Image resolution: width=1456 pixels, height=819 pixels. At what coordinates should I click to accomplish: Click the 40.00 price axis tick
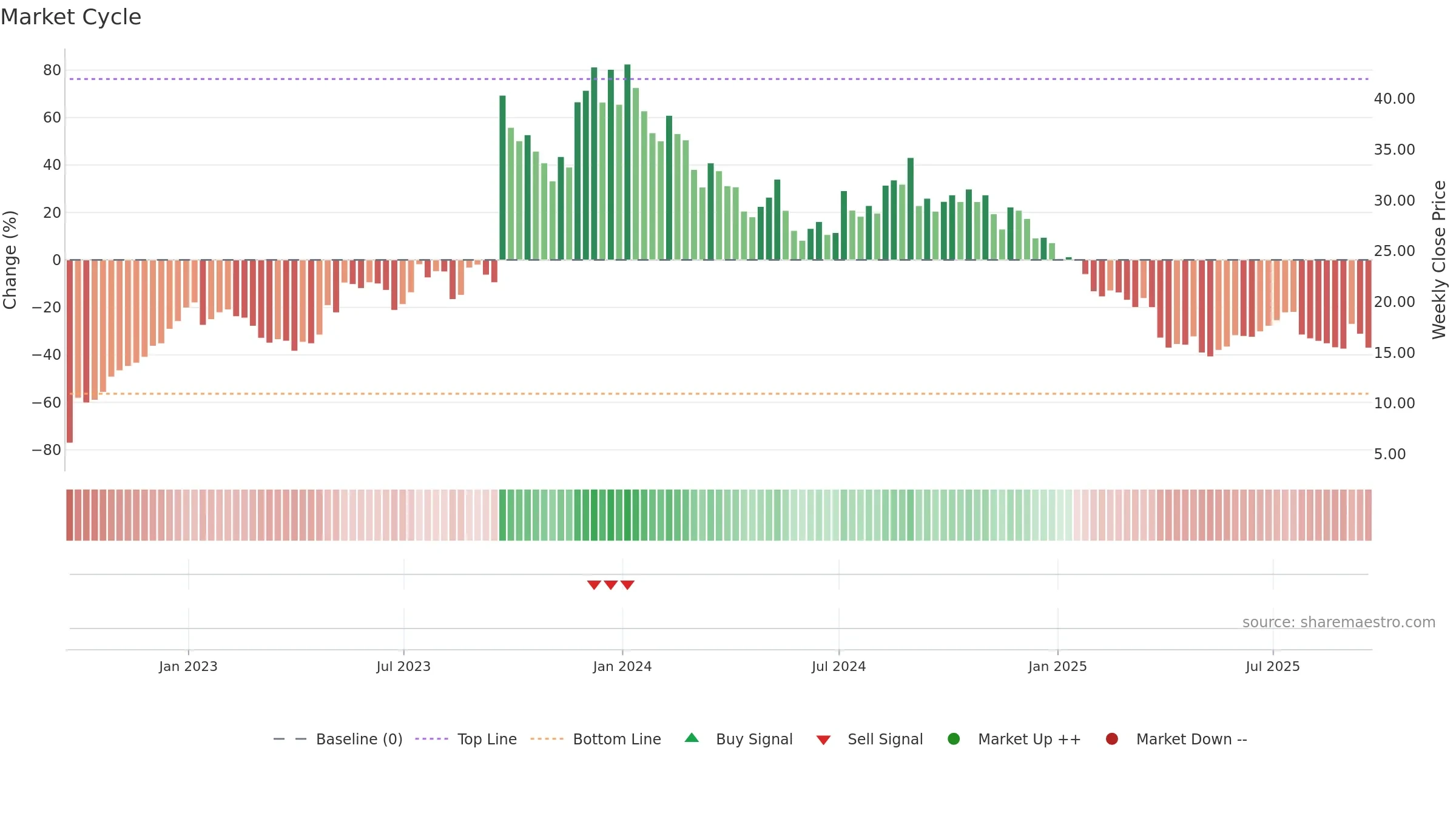pos(1395,99)
